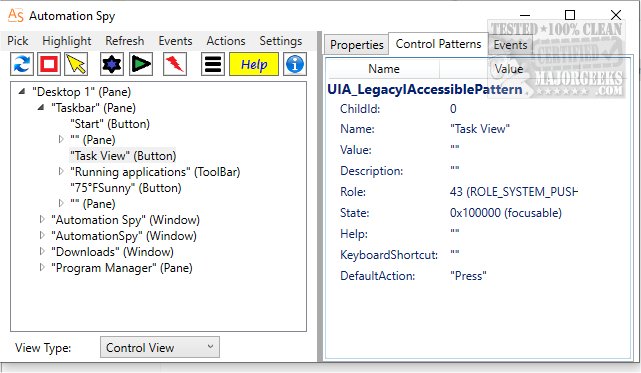641x373 pixels.
Task: Click the State value 0x100000 (focusable)
Action: pos(506,213)
